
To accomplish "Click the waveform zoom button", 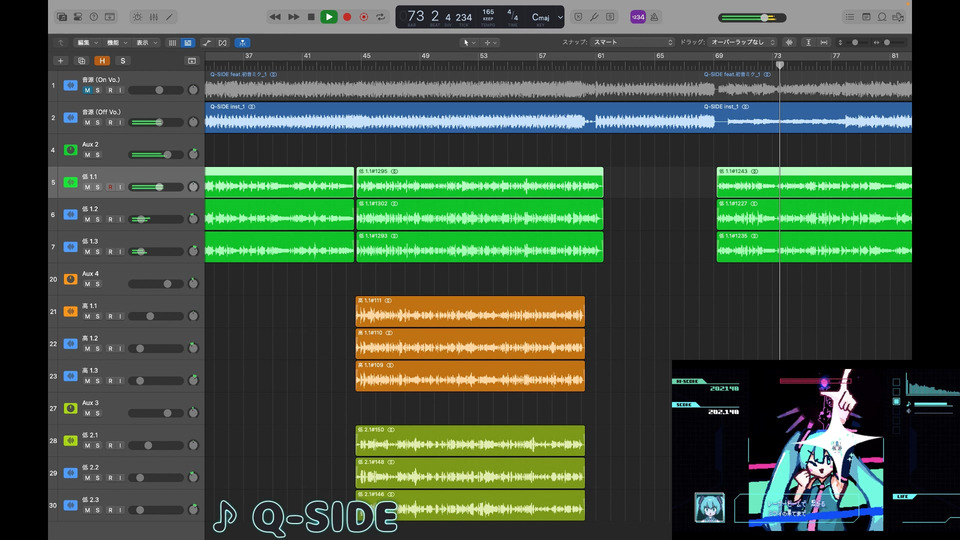I will [x=790, y=43].
